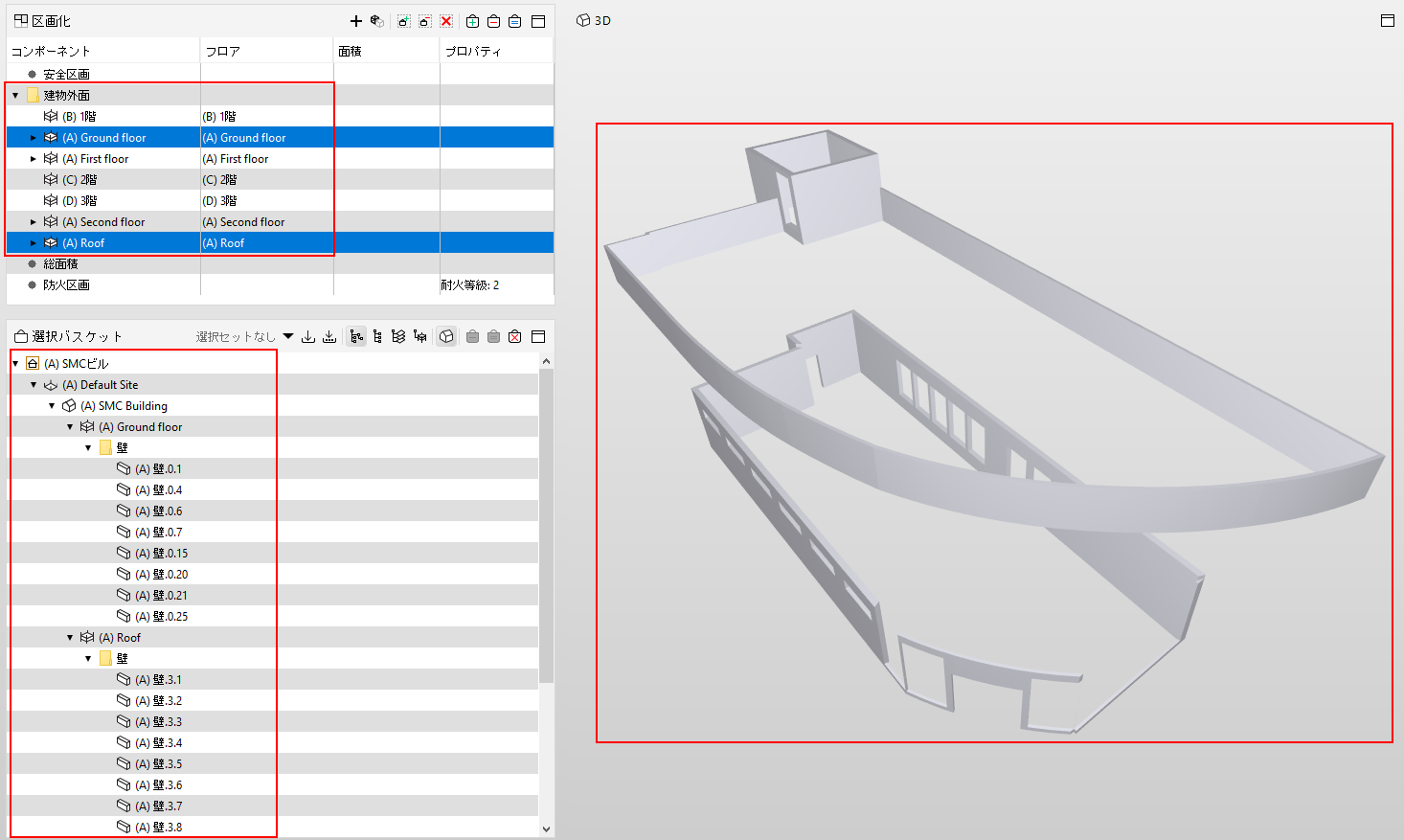Click the フロア column header
This screenshot has height=840, width=1404.
(267, 51)
